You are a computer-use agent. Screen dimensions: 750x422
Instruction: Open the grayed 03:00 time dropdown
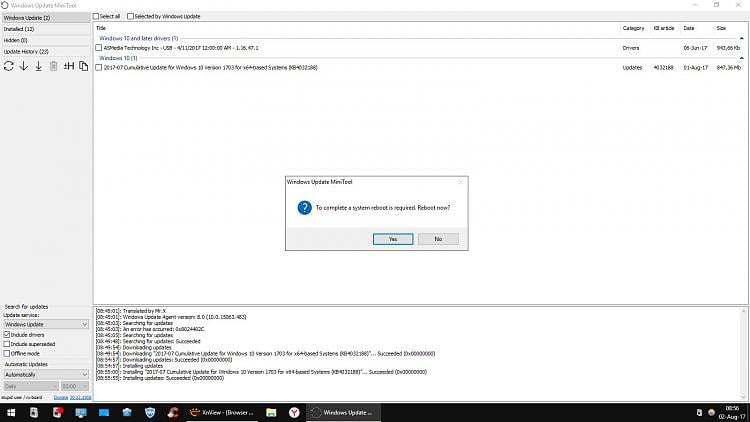(75, 386)
